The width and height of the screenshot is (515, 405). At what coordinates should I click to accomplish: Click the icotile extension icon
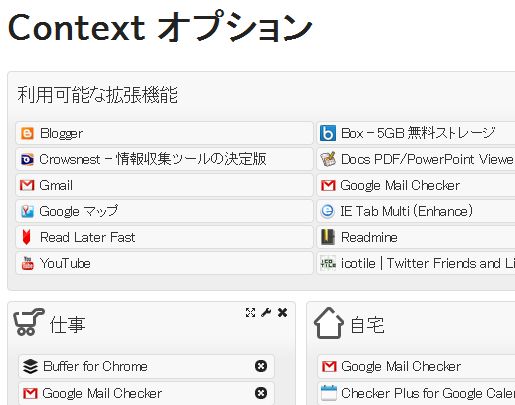328,263
